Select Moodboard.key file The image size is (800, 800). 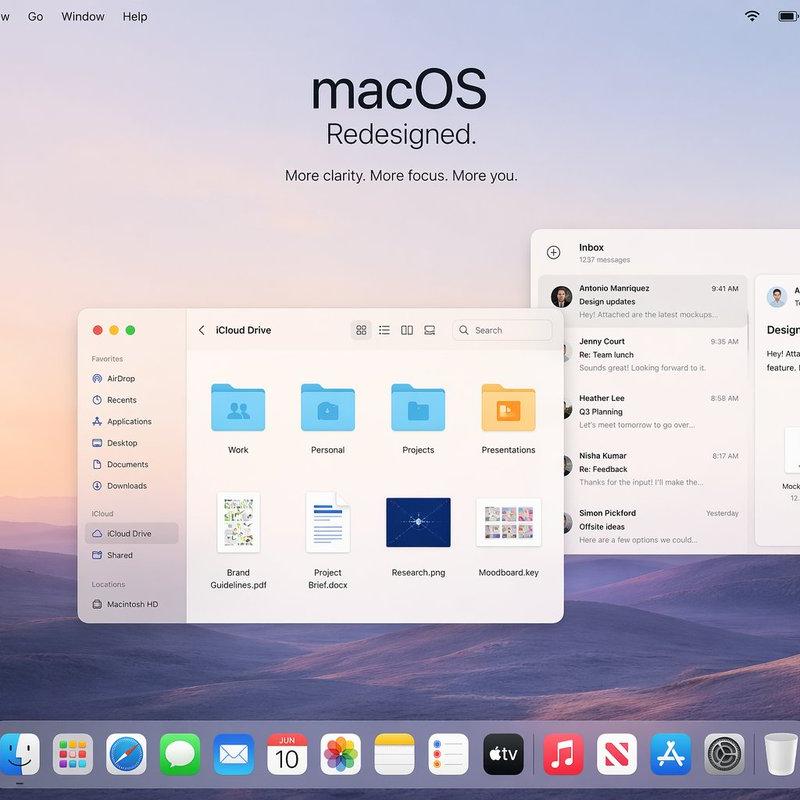(x=508, y=522)
